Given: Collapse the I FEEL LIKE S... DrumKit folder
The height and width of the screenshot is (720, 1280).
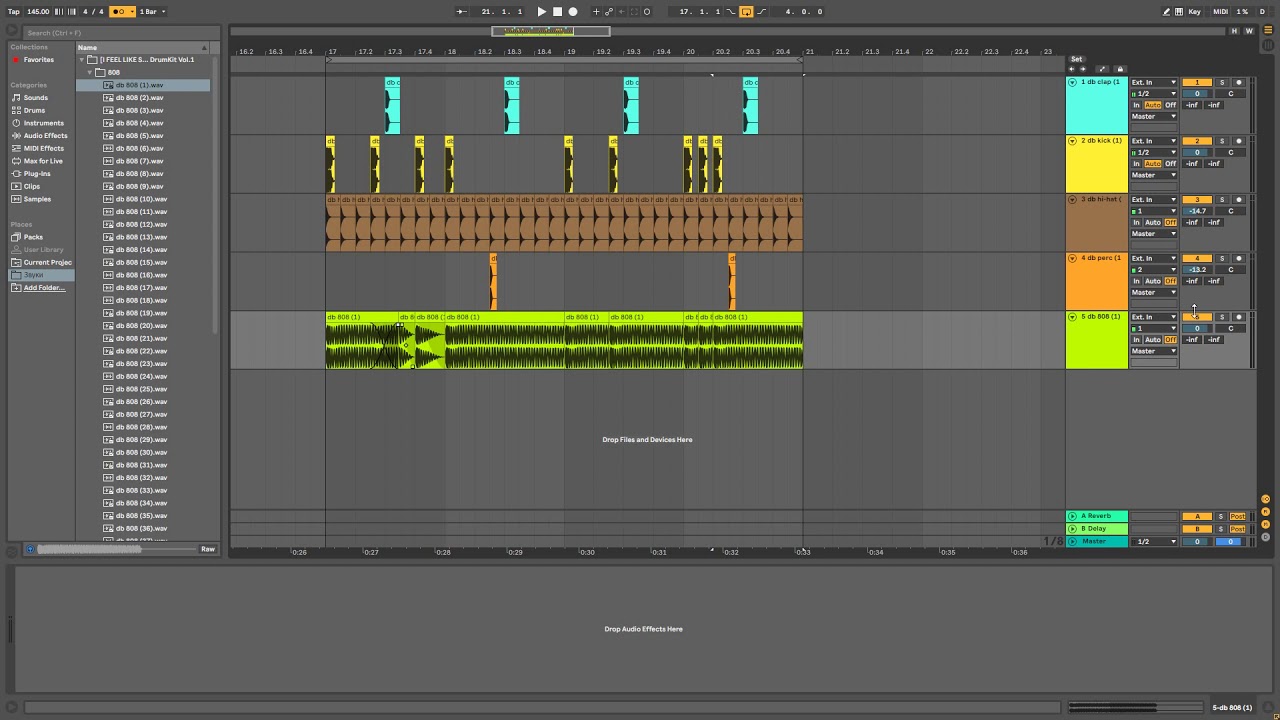Looking at the screenshot, I should tap(82, 60).
